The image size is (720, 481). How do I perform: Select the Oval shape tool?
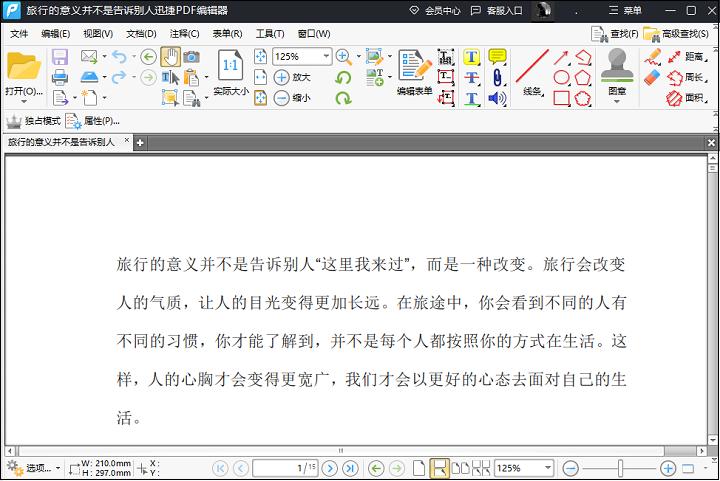[561, 78]
